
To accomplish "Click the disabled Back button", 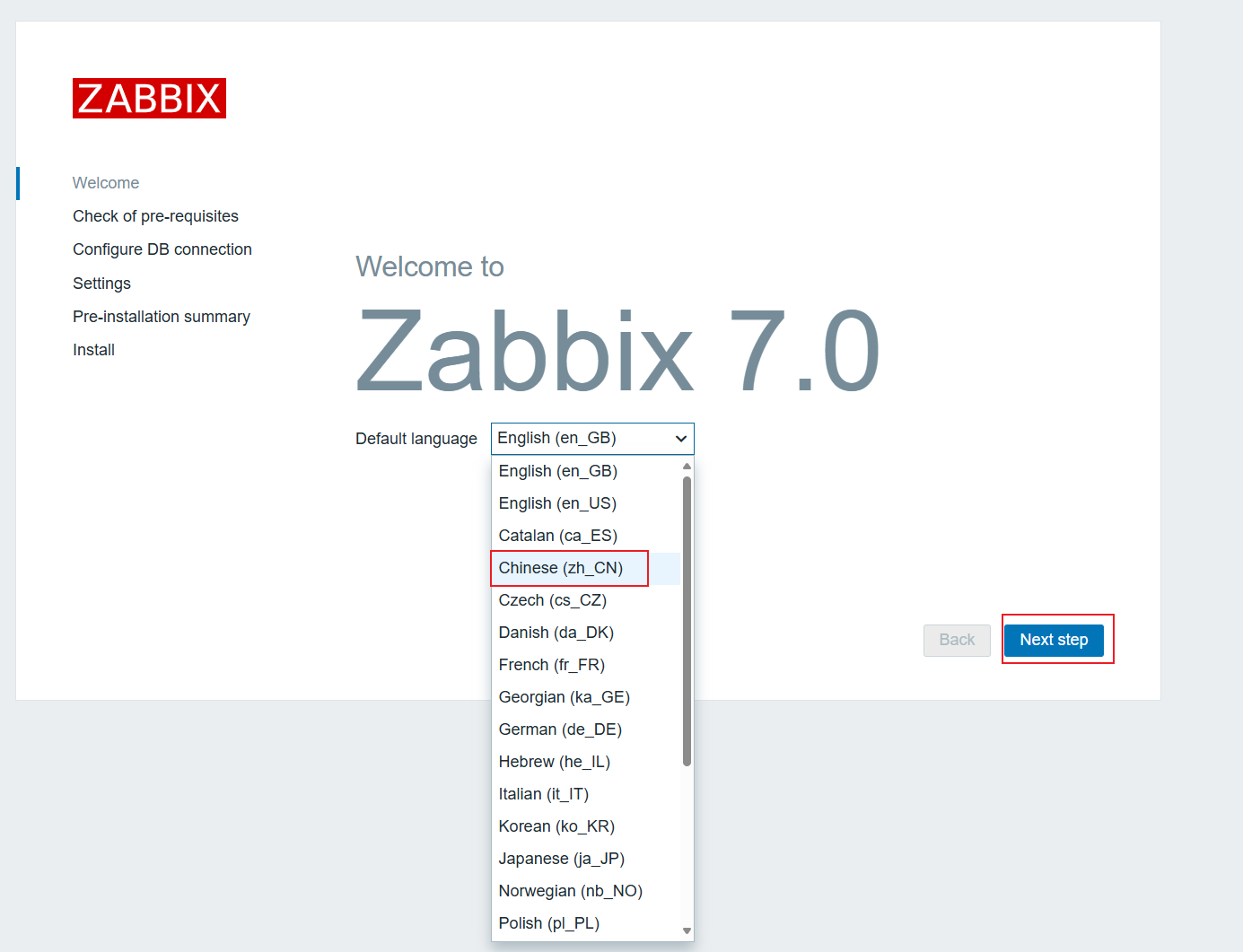I will (x=957, y=640).
